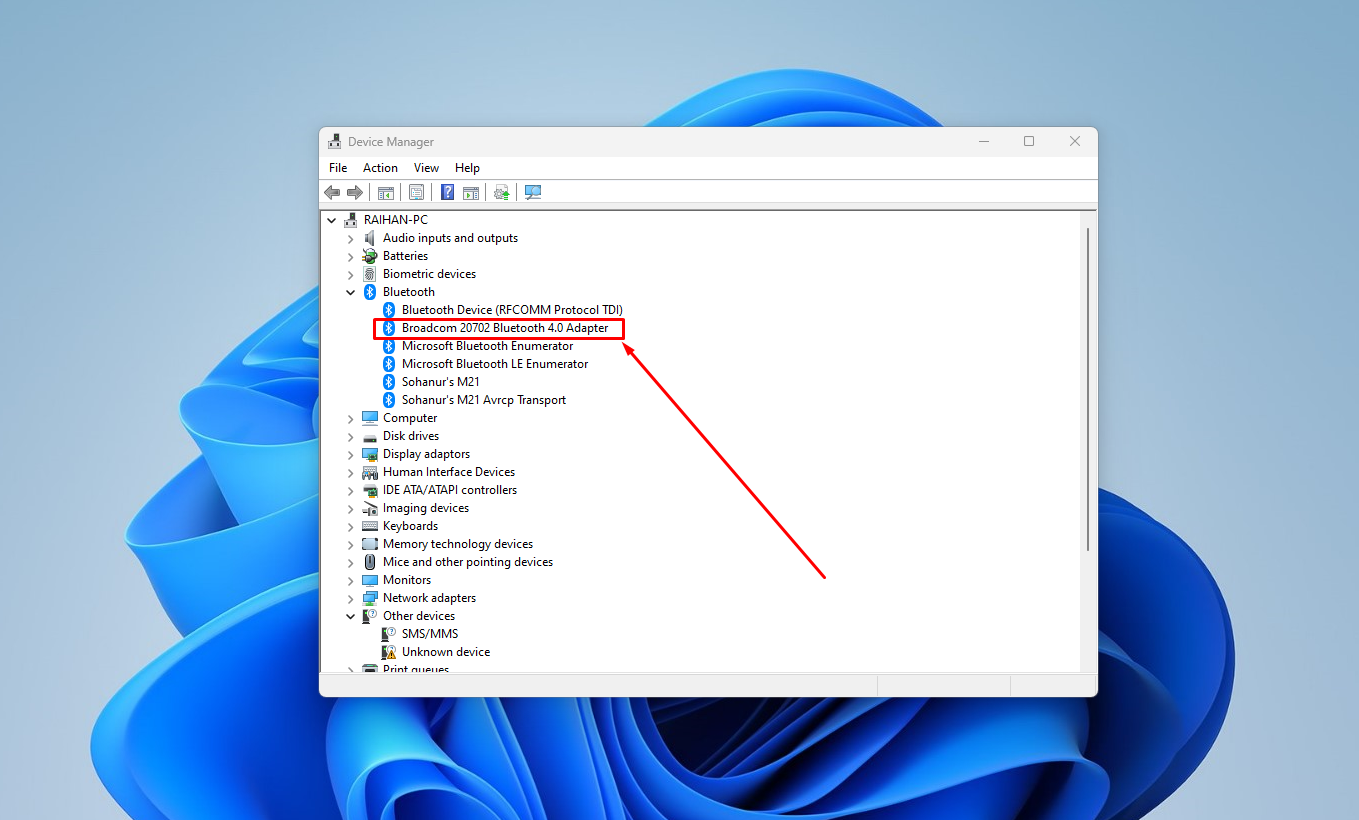Screen dimensions: 1359x820
Task: Expand the Computer category
Action: pos(350,418)
